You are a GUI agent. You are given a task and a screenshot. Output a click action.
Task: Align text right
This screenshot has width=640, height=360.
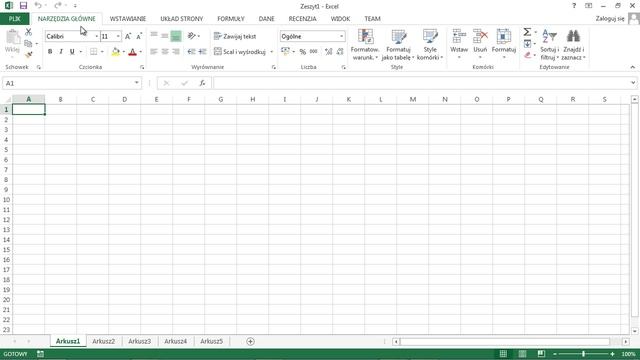[x=176, y=52]
